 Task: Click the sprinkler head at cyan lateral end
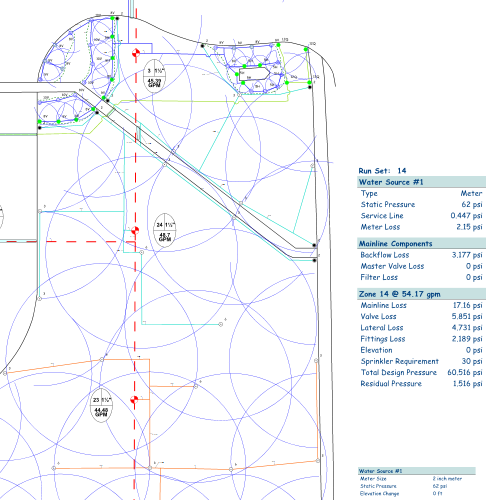pyautogui.click(x=221, y=324)
